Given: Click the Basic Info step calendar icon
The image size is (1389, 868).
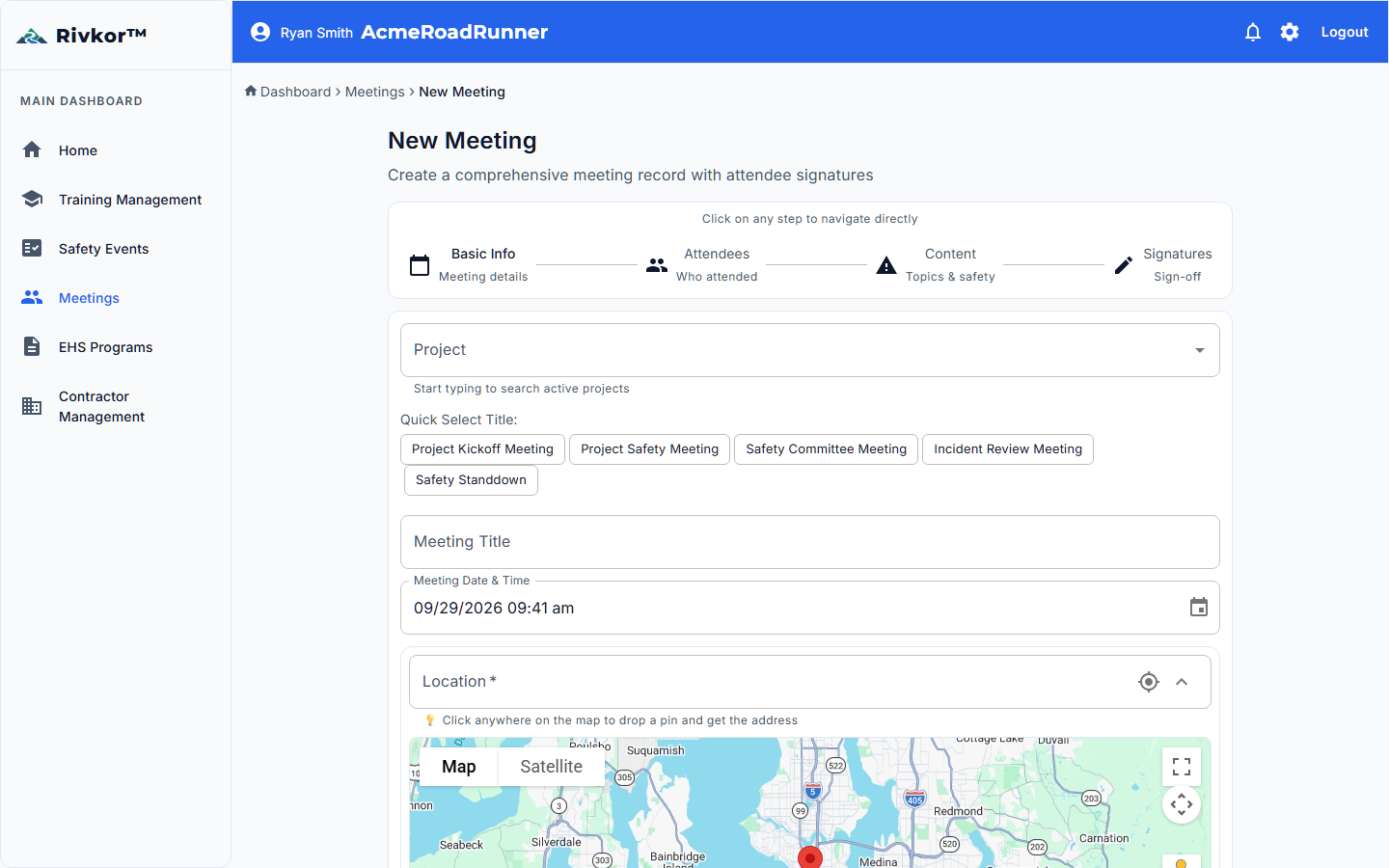Looking at the screenshot, I should coord(420,265).
